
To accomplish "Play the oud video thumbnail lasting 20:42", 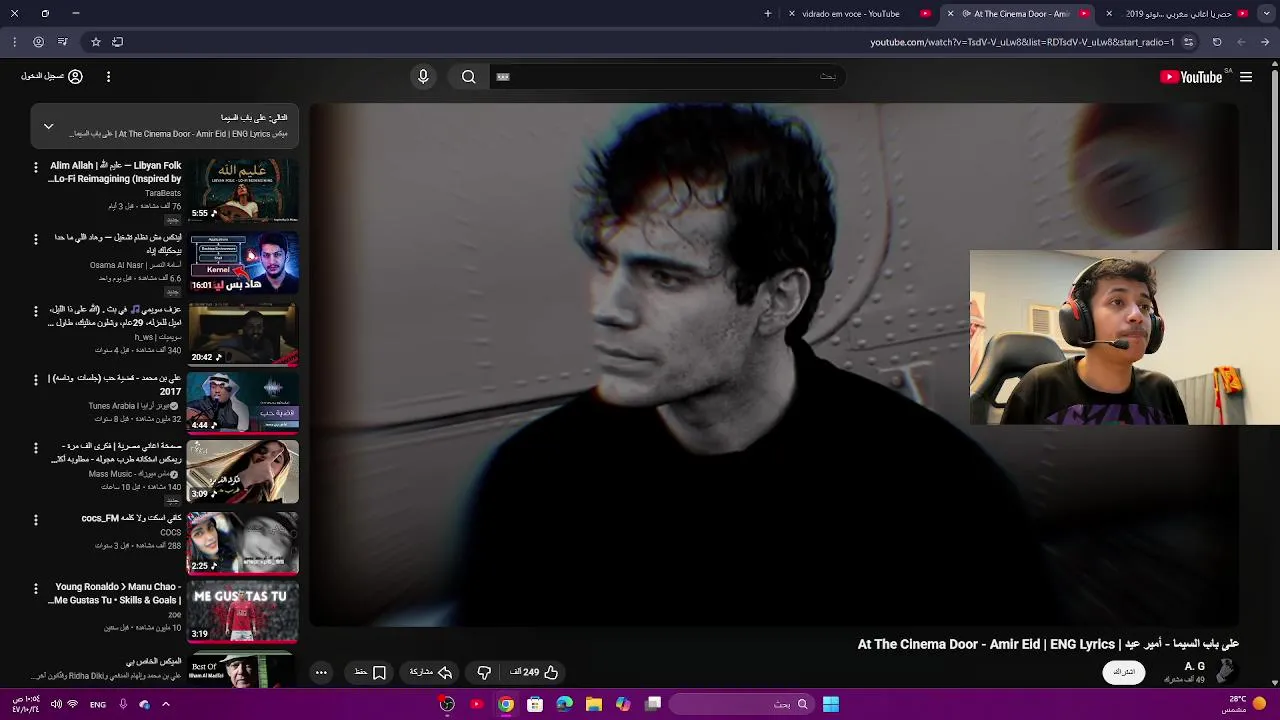I will (243, 334).
